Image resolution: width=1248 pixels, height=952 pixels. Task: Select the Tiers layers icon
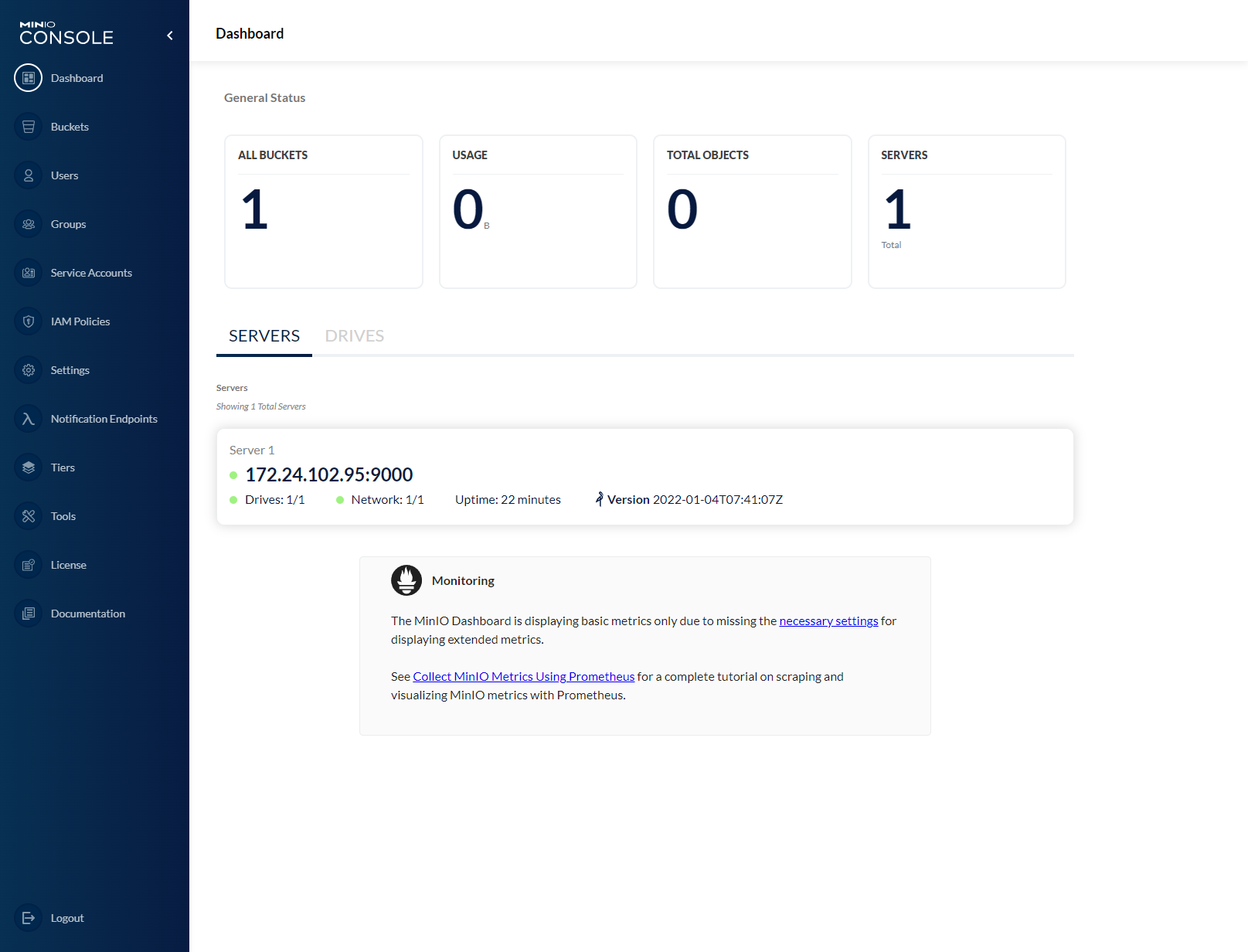pyautogui.click(x=29, y=467)
